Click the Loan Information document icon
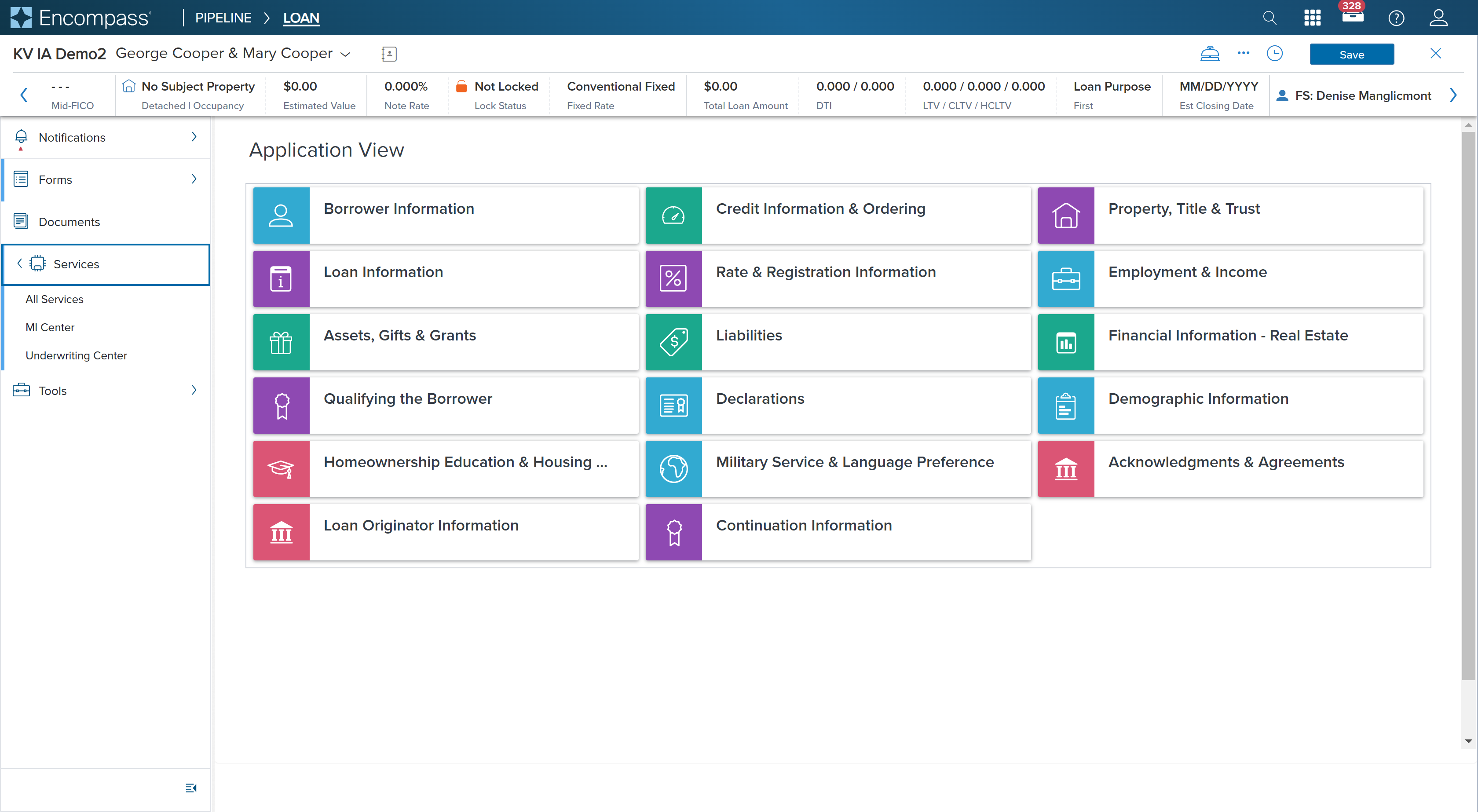 point(281,279)
